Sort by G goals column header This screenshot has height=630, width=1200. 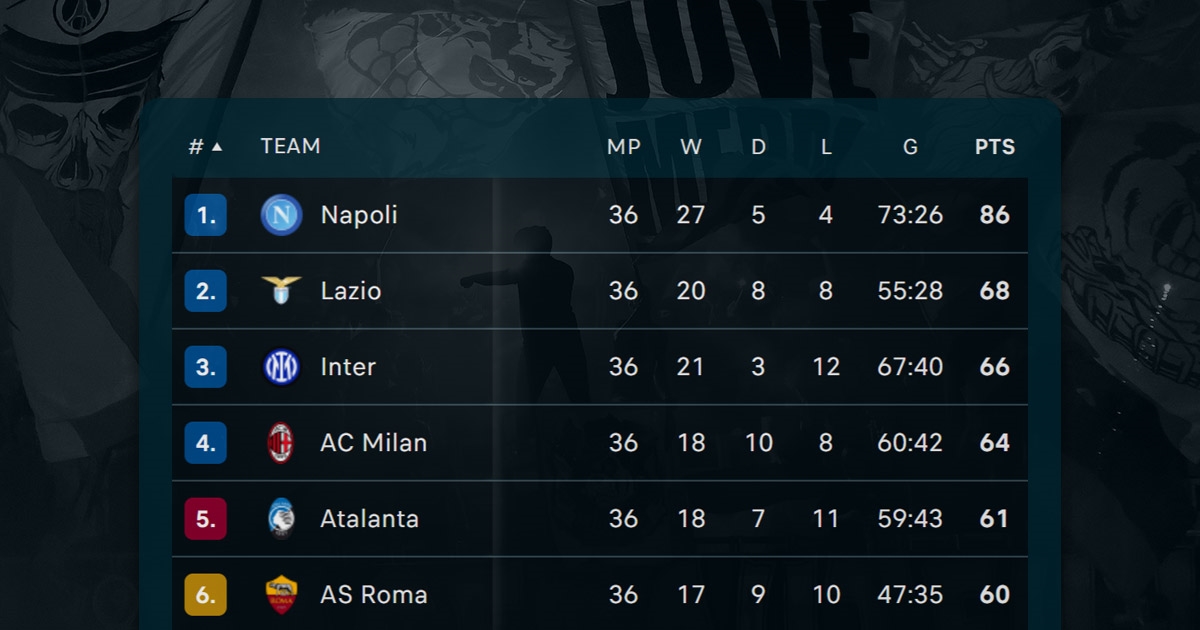(910, 147)
